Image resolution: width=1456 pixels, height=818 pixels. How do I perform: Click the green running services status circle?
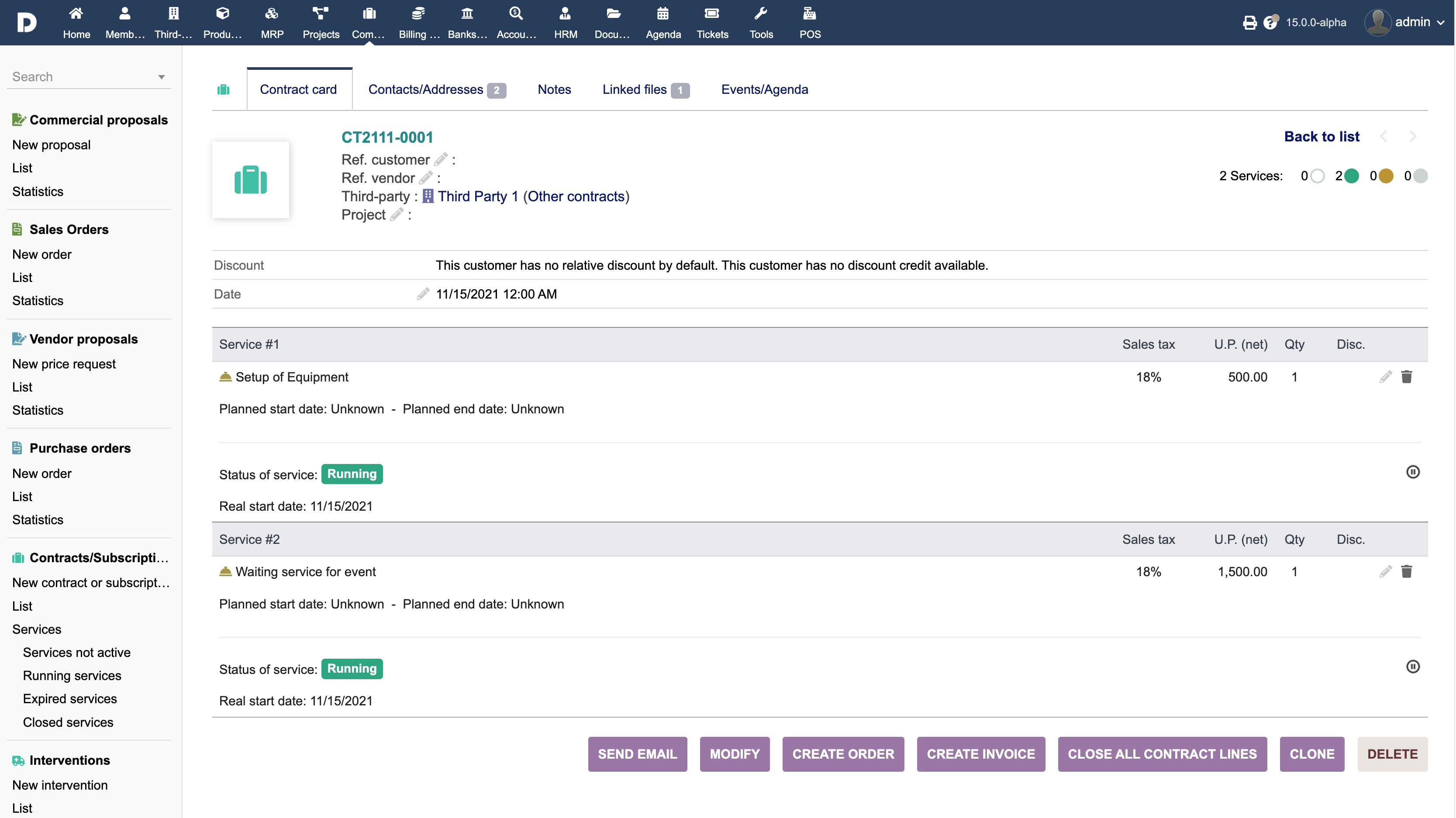(x=1352, y=176)
